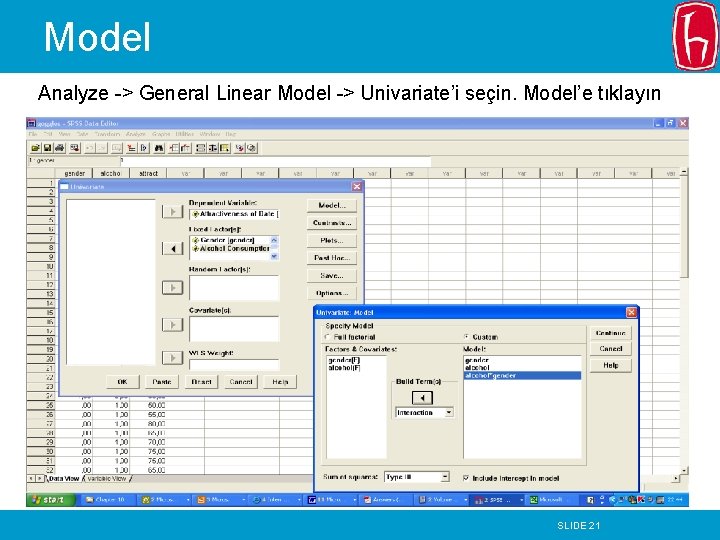Click Continue in the Univariate: Model dialog
This screenshot has width=720, height=540.
click(610, 332)
